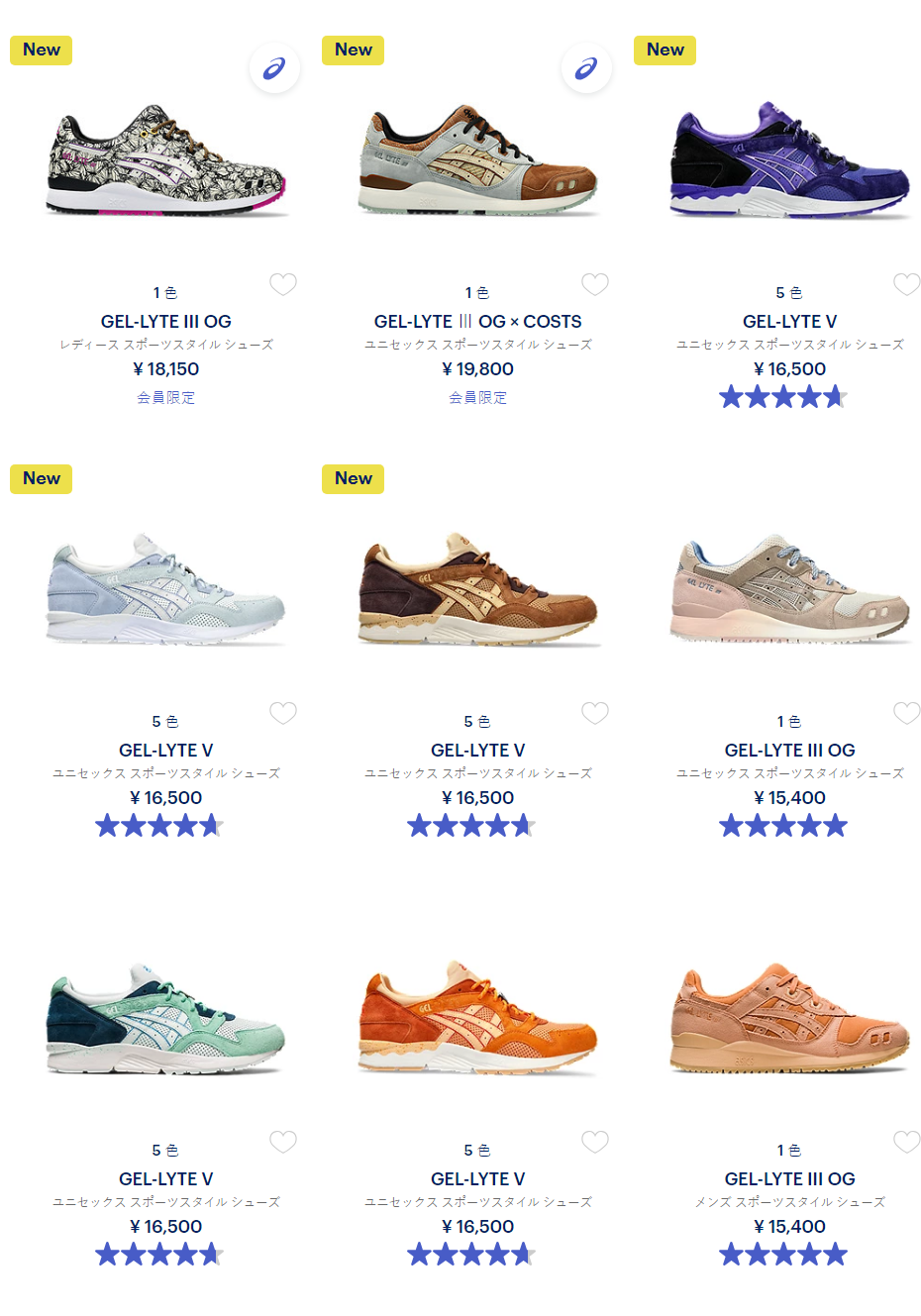Open the ¥18,150 GEL-LYTE III OG title
The image size is (921, 1316).
tap(166, 322)
